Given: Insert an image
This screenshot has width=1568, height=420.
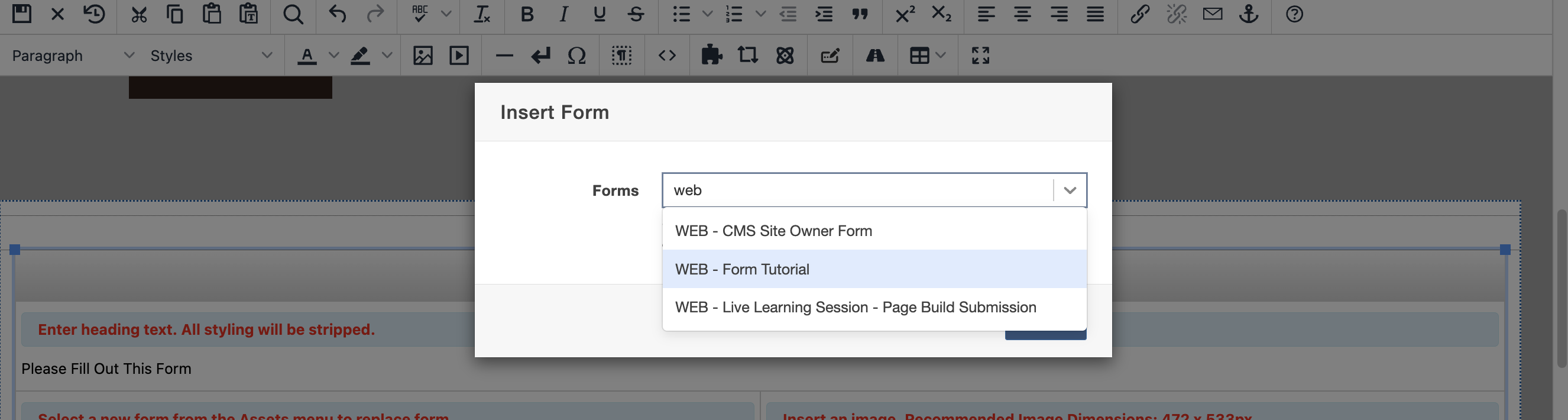Looking at the screenshot, I should pos(423,56).
